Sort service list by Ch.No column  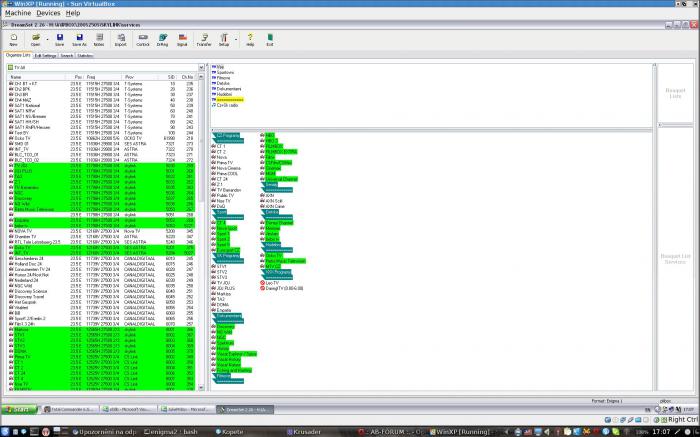(x=187, y=77)
